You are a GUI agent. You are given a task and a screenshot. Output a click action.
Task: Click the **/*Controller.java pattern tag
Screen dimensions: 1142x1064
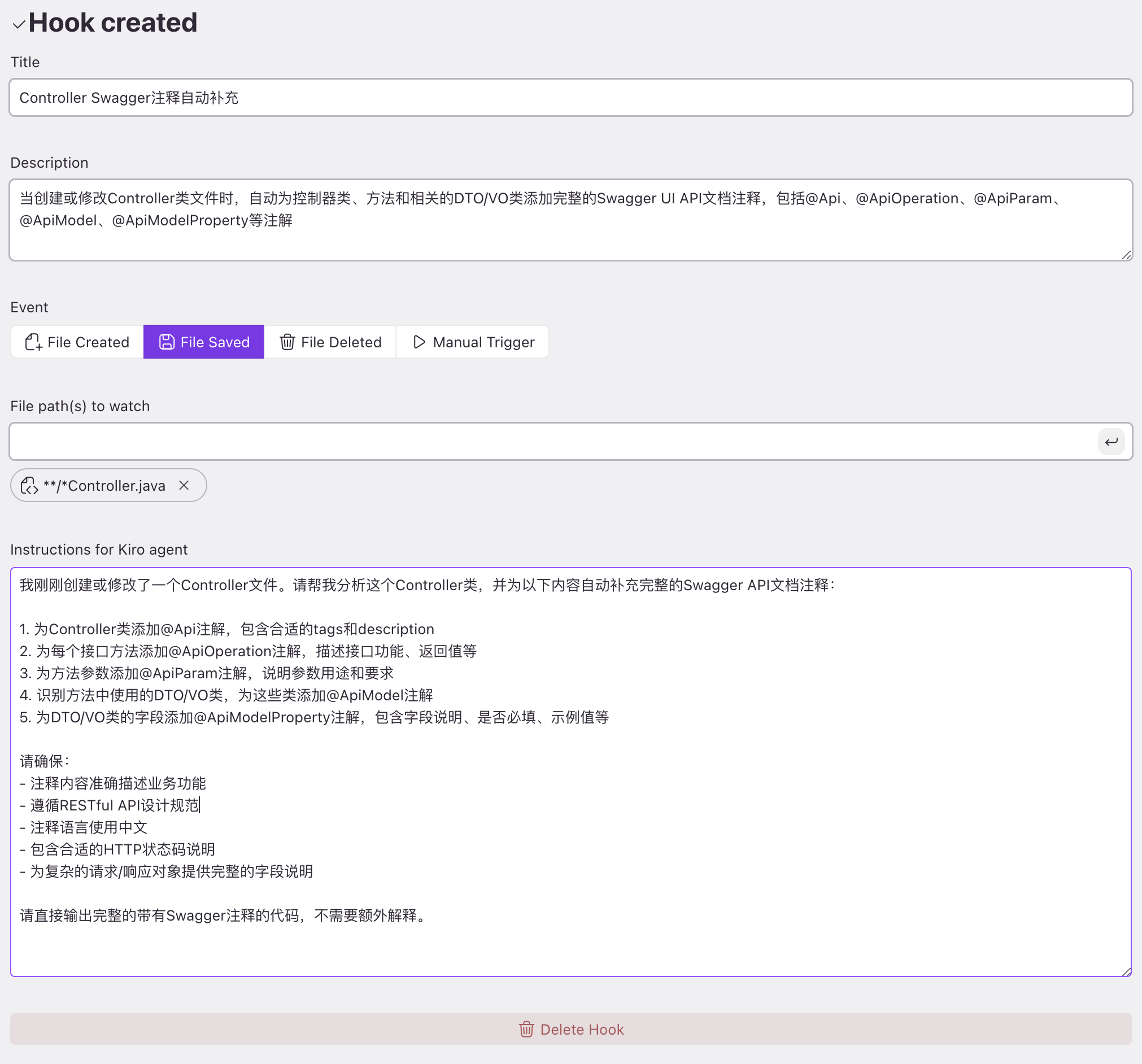[104, 486]
